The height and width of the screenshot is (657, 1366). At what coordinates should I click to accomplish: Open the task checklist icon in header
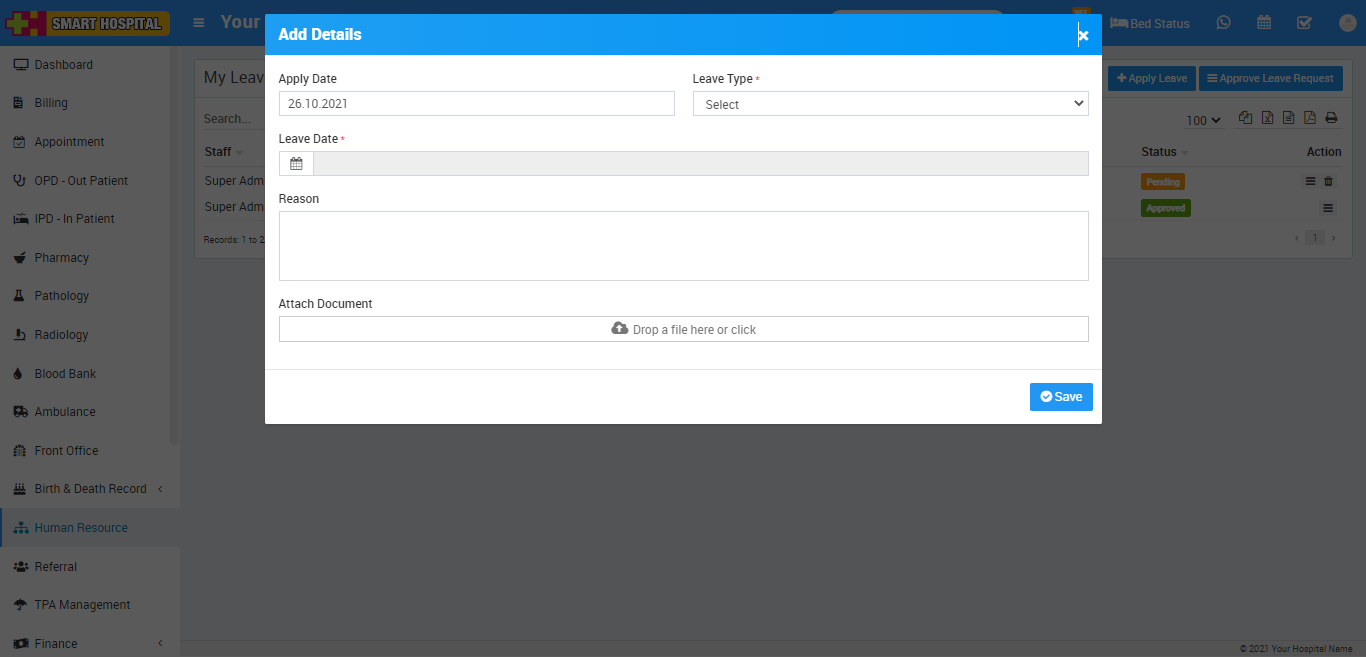coord(1304,23)
